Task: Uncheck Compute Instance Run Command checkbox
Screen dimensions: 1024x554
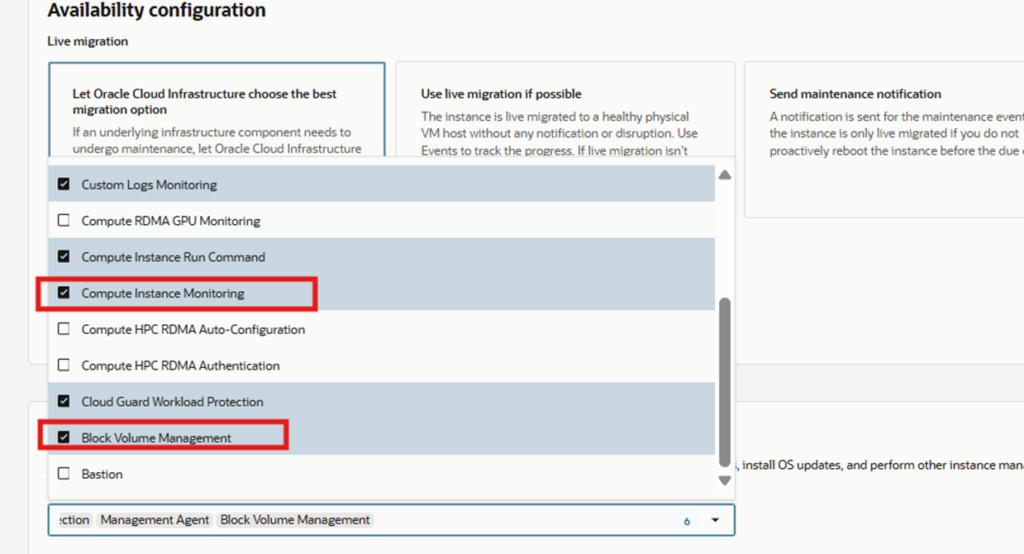Action: click(64, 257)
